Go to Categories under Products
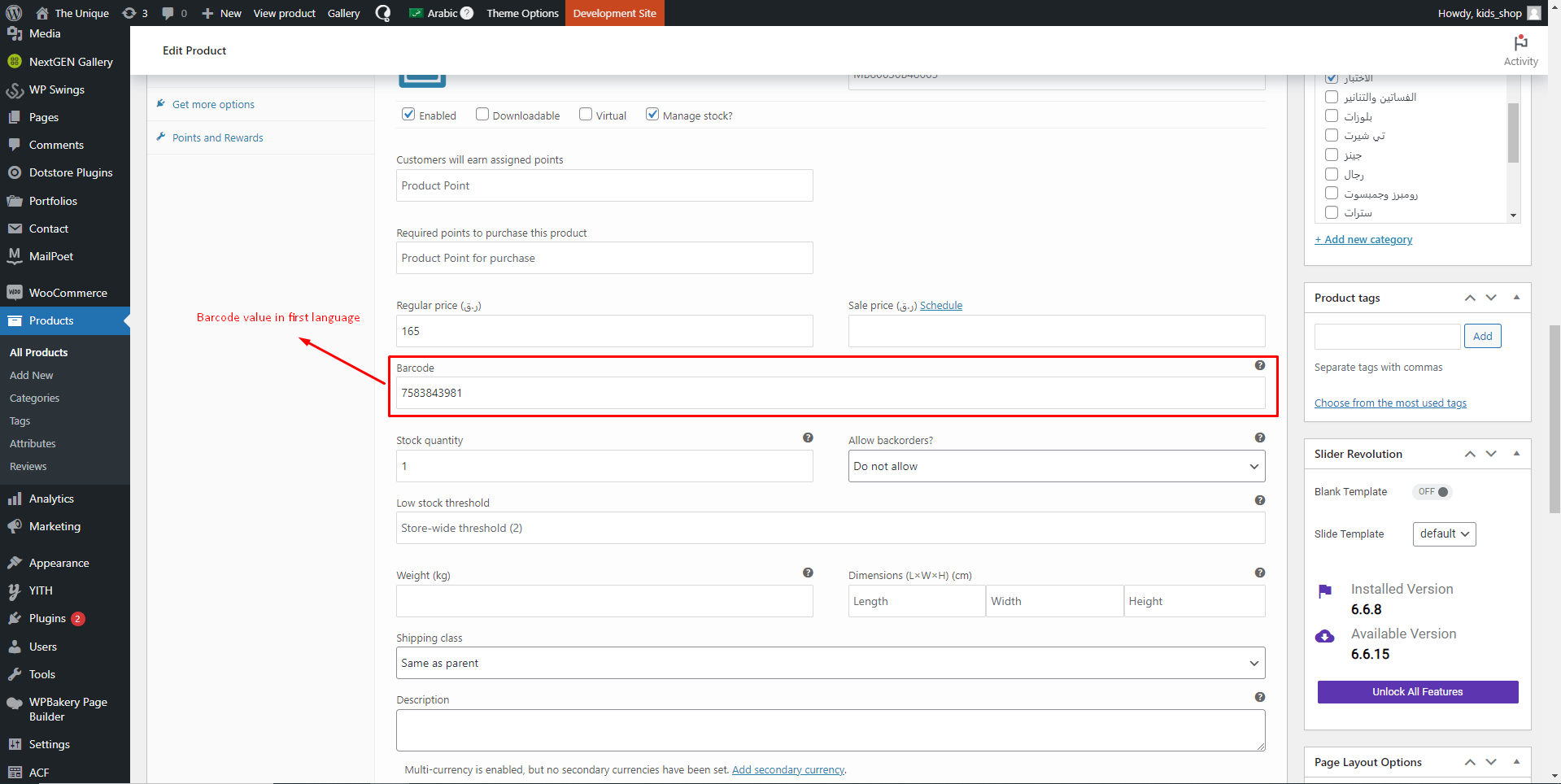This screenshot has height=784, width=1561. 34,398
